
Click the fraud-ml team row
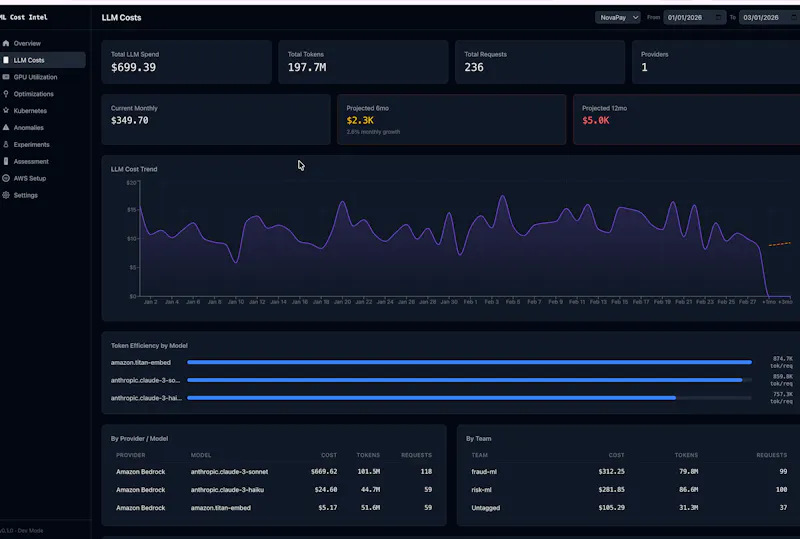[x=630, y=472]
